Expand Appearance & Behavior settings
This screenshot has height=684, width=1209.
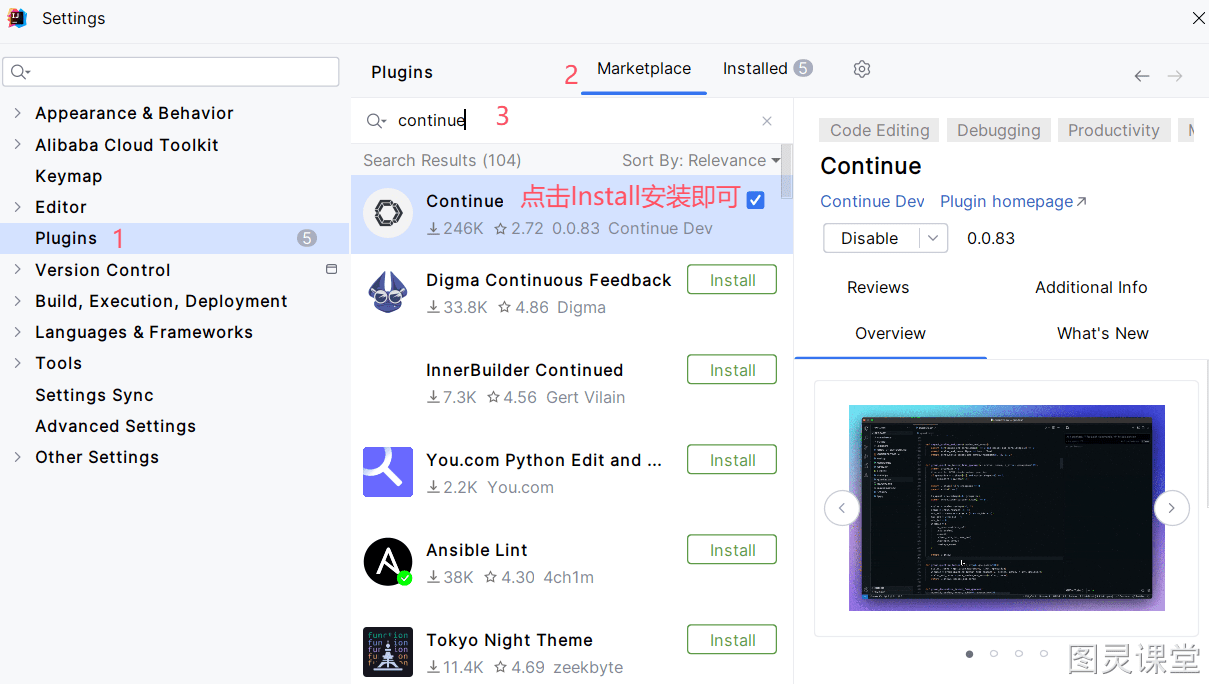17,113
